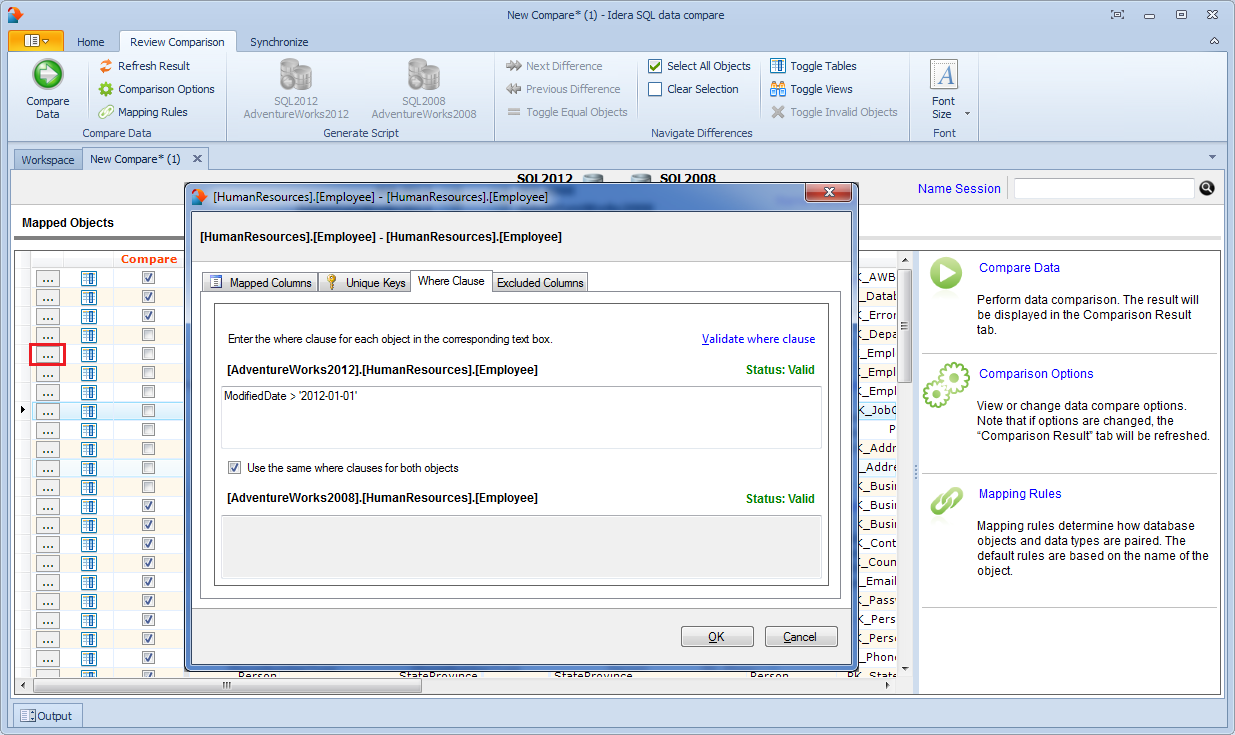Click the Name Session link
This screenshot has width=1235, height=735.
click(959, 188)
